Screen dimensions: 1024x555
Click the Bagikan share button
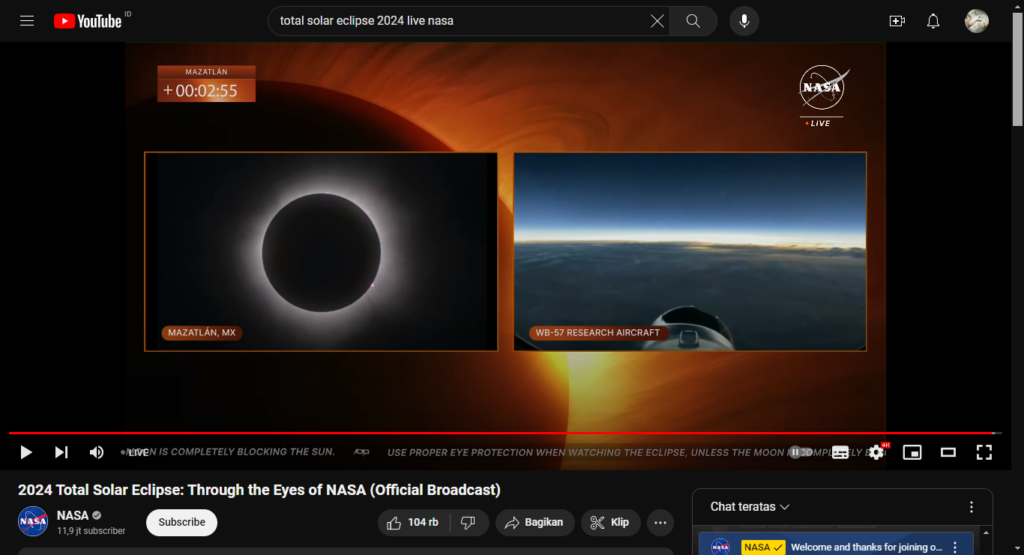click(x=534, y=522)
